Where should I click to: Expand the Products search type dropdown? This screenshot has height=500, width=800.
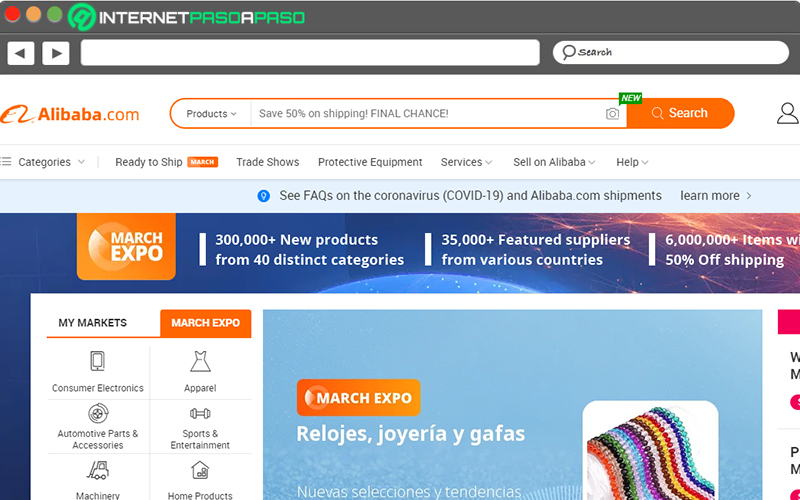pyautogui.click(x=211, y=113)
